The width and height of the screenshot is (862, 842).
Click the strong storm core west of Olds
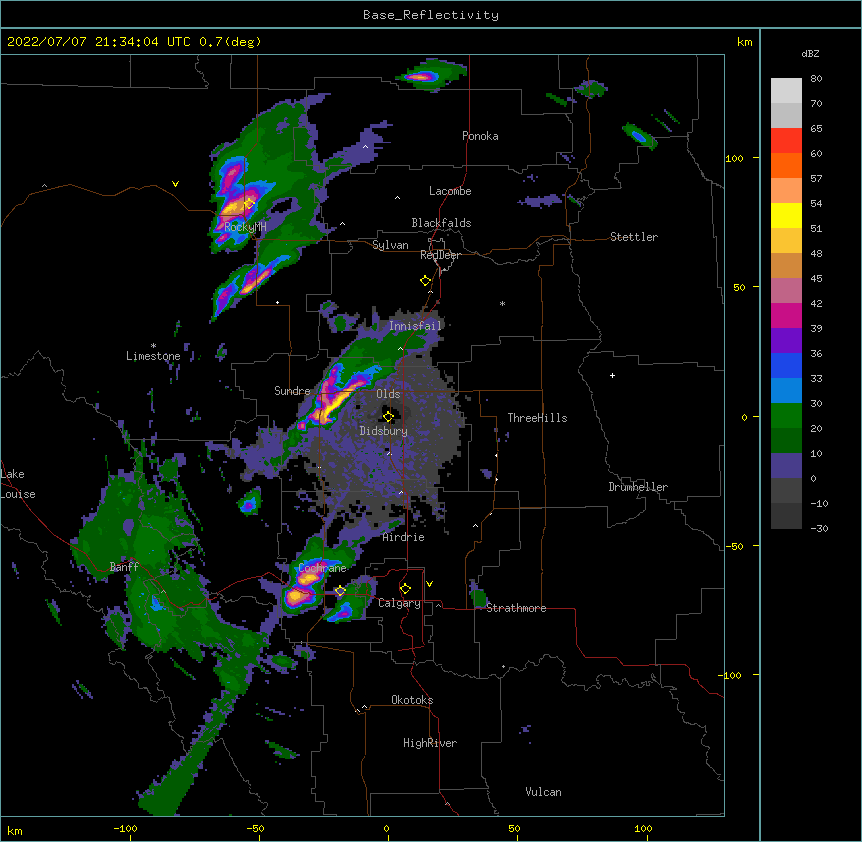pyautogui.click(x=333, y=400)
